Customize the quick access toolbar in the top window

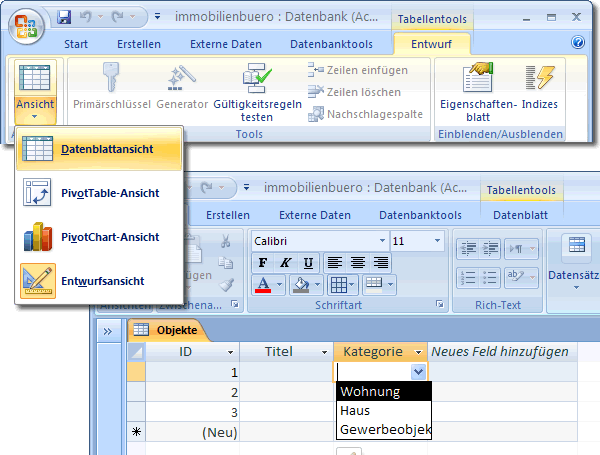(x=157, y=17)
